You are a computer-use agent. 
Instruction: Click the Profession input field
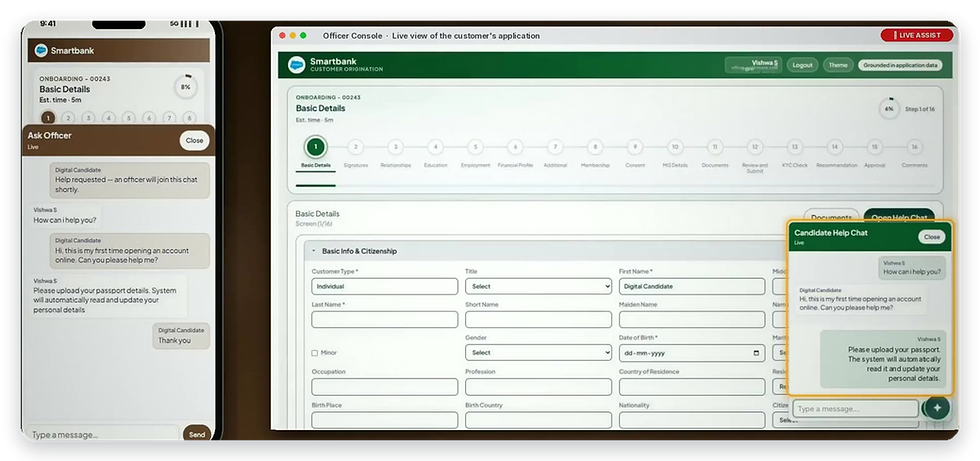click(538, 387)
